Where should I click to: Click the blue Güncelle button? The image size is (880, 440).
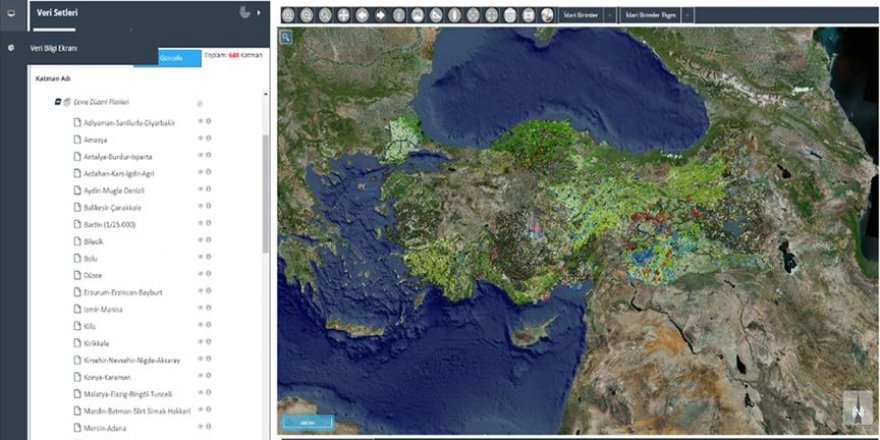[x=172, y=58]
